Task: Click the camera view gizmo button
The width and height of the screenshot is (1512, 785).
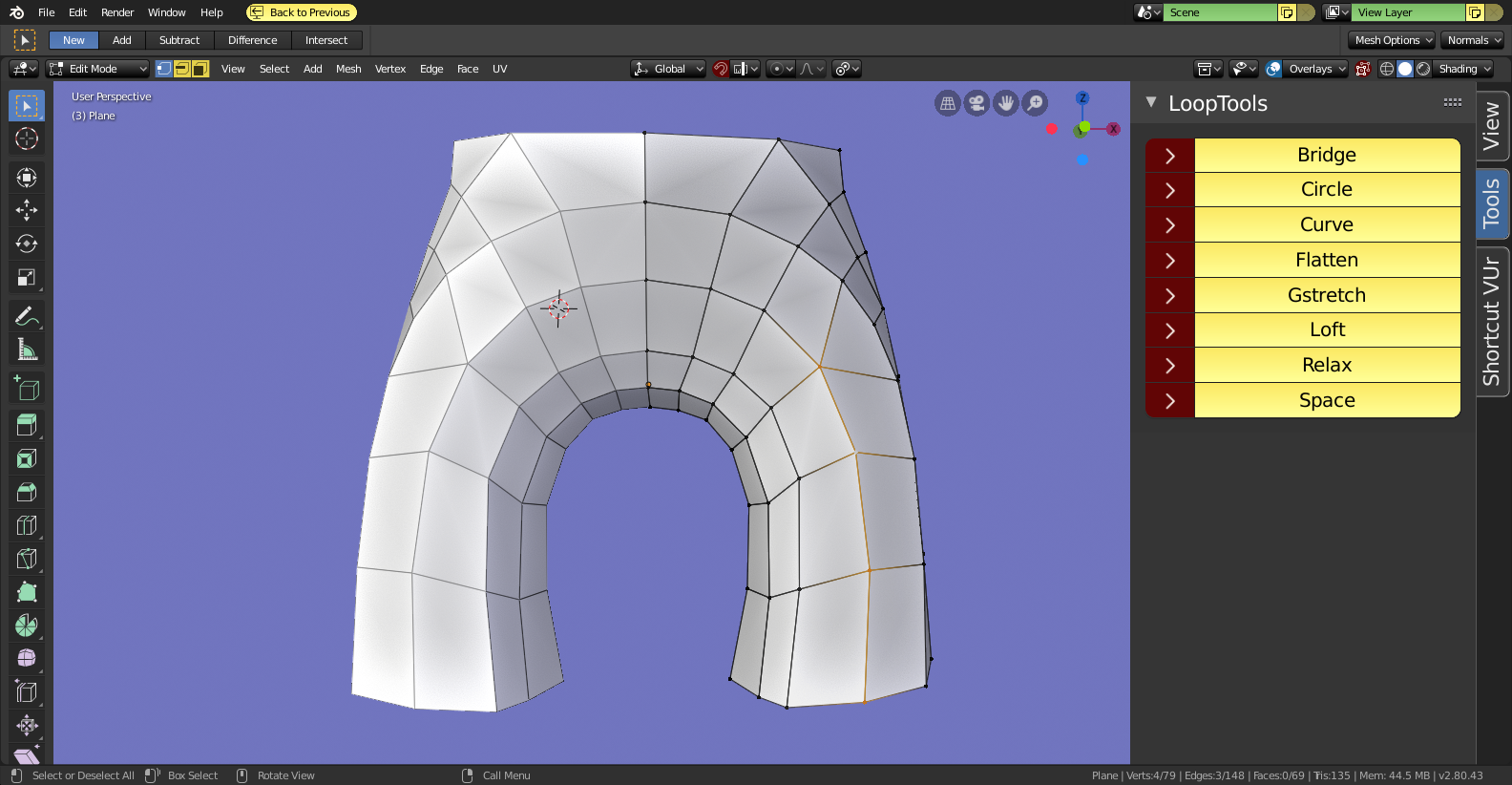Action: coord(976,103)
